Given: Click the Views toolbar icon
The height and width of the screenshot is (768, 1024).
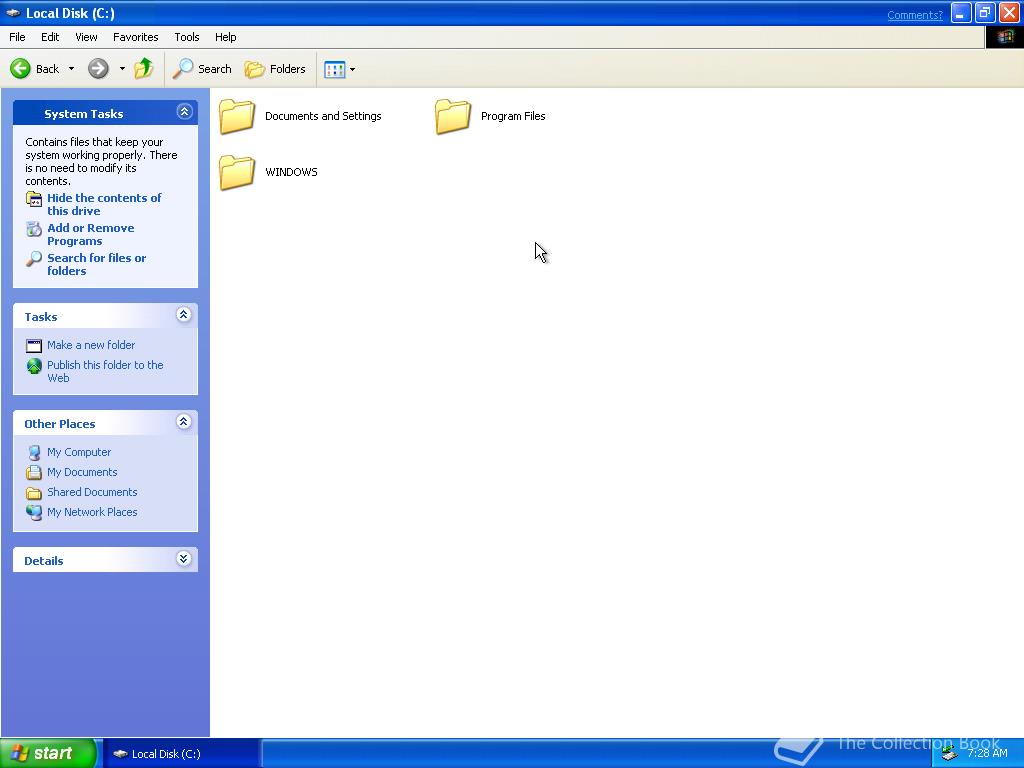Looking at the screenshot, I should (334, 69).
